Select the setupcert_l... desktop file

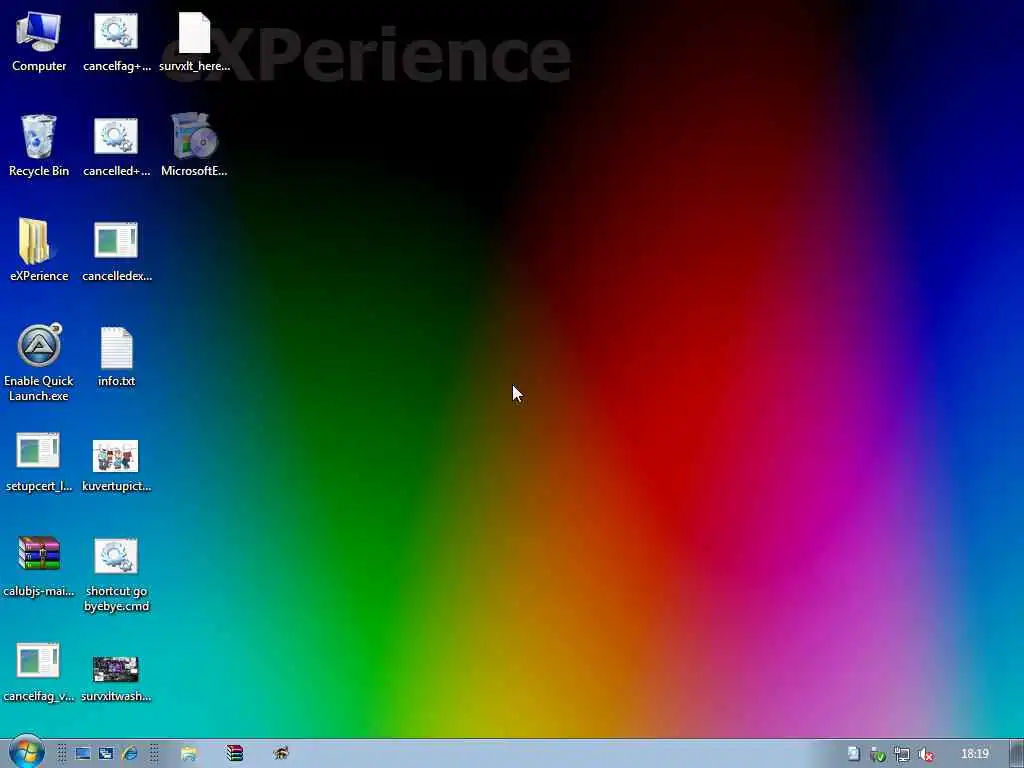click(39, 461)
